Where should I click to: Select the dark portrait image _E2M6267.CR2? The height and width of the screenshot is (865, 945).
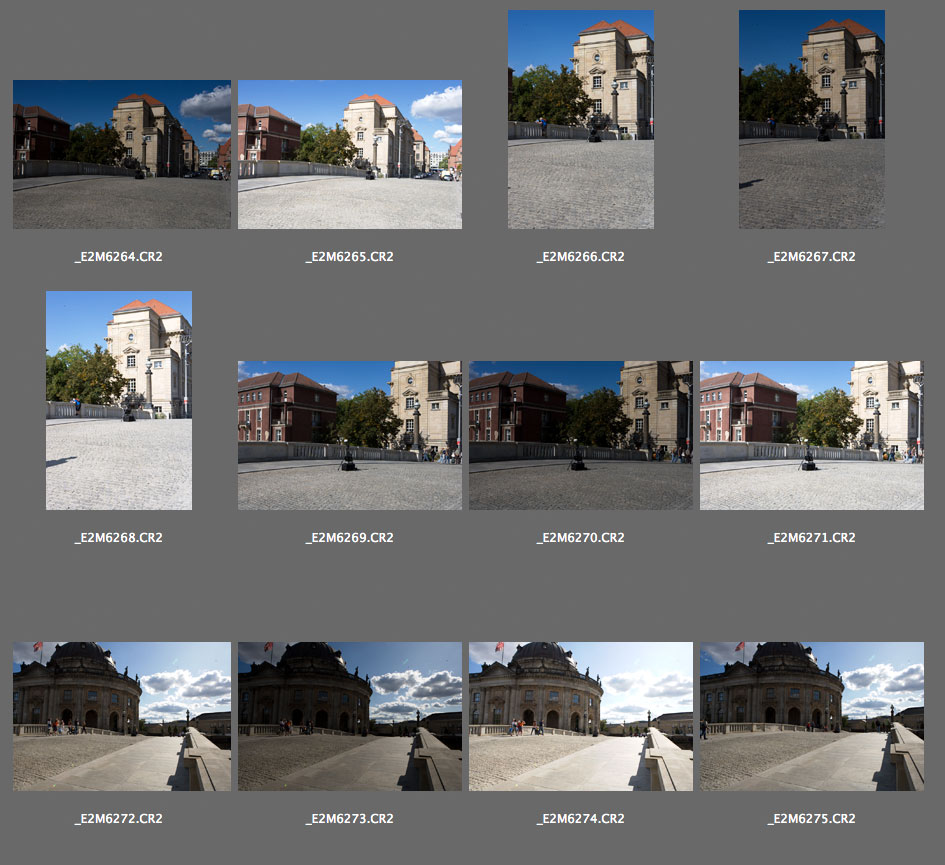pos(812,120)
